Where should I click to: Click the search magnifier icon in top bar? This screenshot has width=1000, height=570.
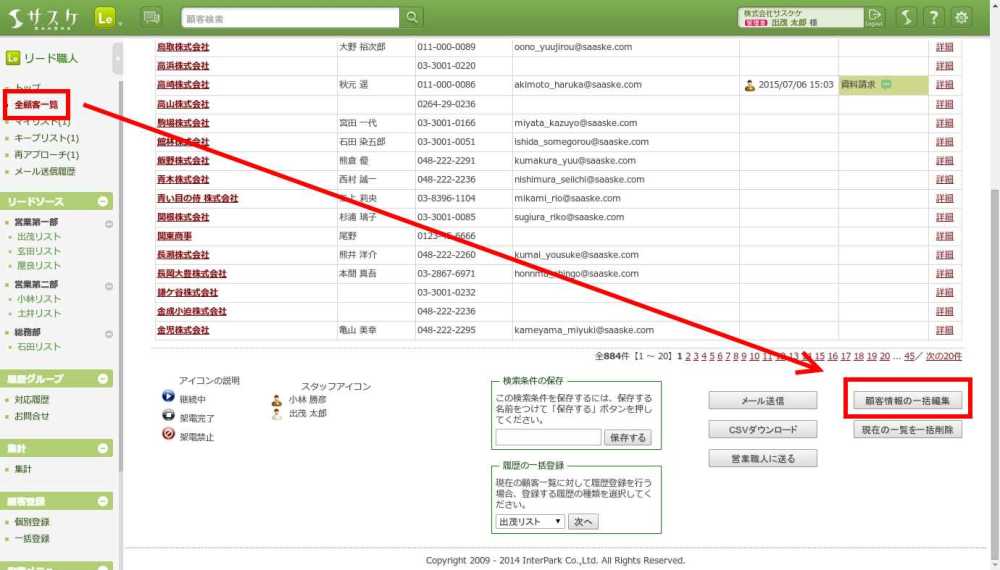412,17
